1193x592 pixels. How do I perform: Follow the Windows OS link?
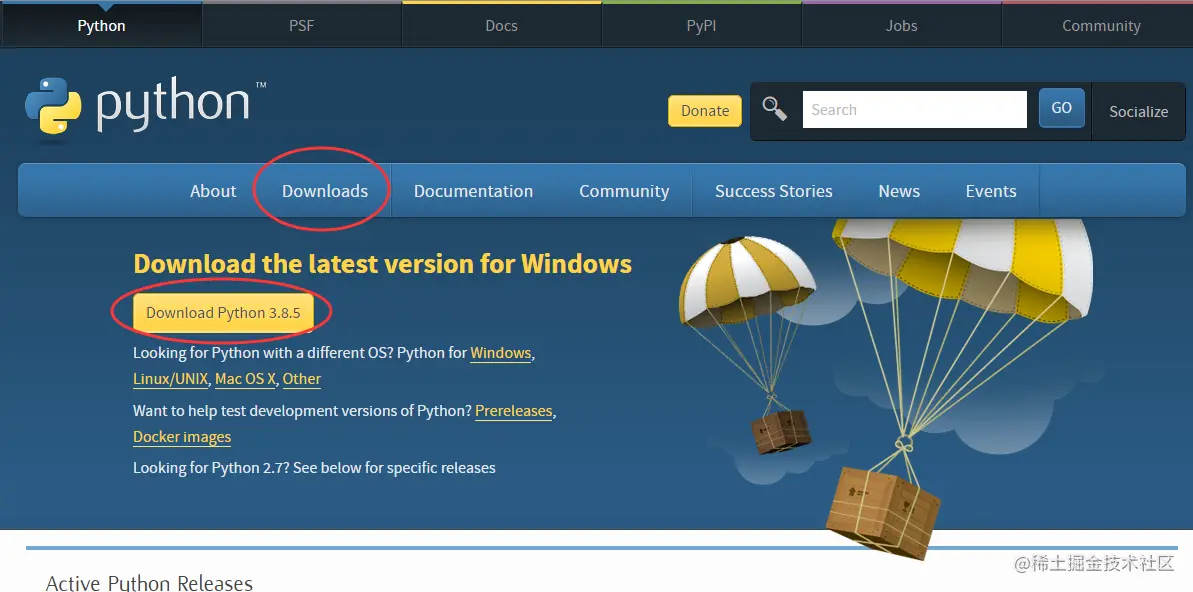pos(501,353)
